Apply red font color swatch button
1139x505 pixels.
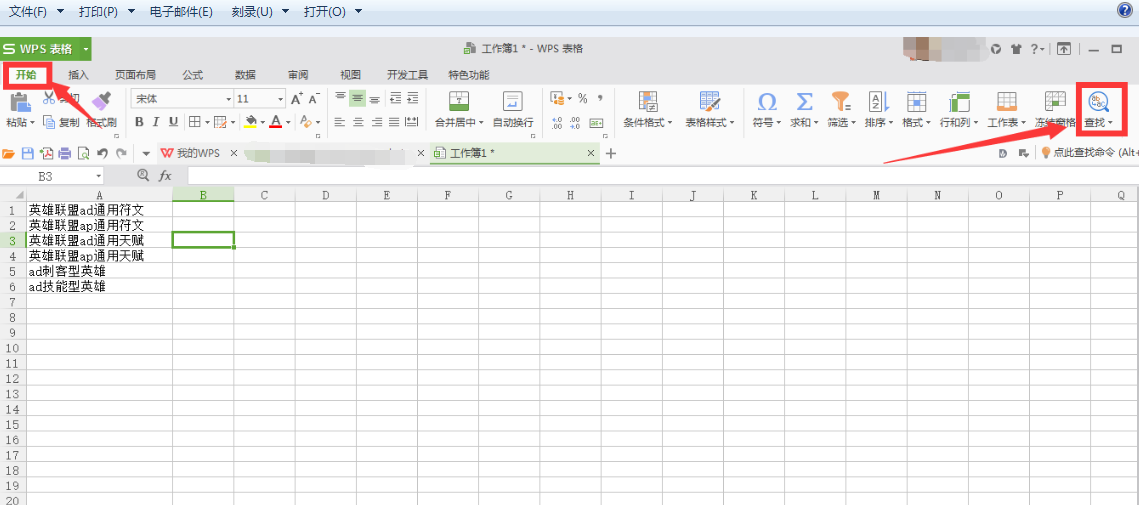coord(276,122)
